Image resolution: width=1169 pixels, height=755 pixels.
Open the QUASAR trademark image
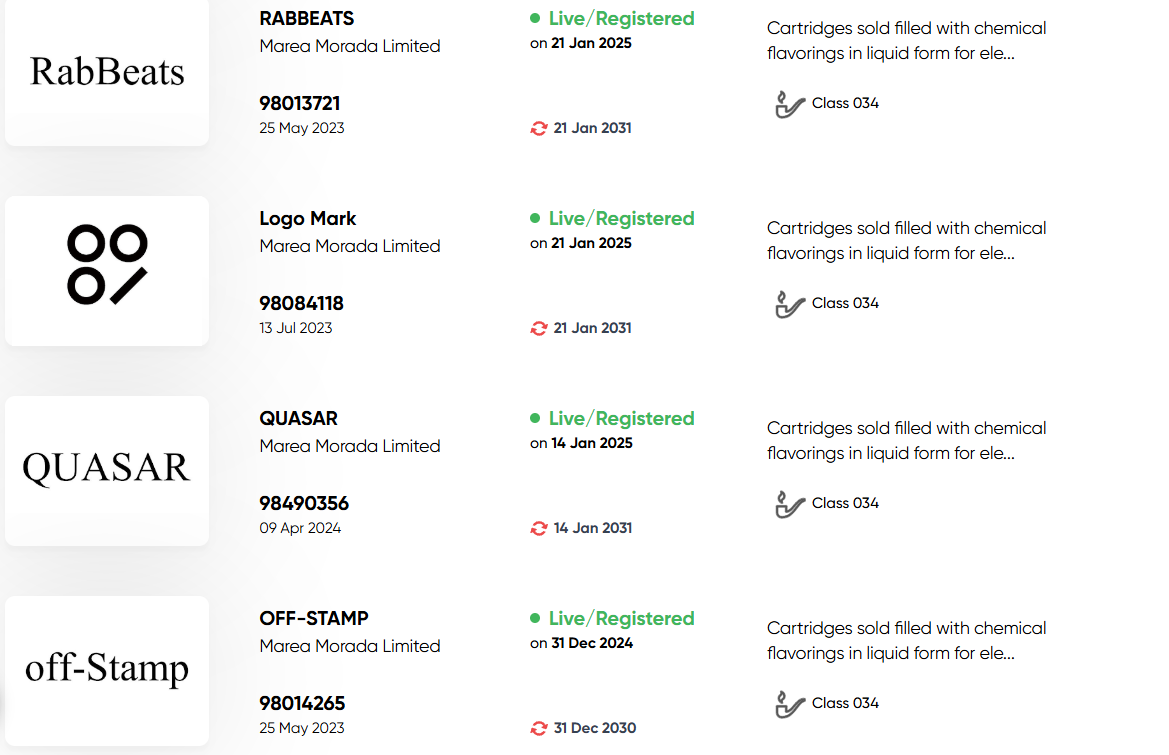pyautogui.click(x=107, y=470)
